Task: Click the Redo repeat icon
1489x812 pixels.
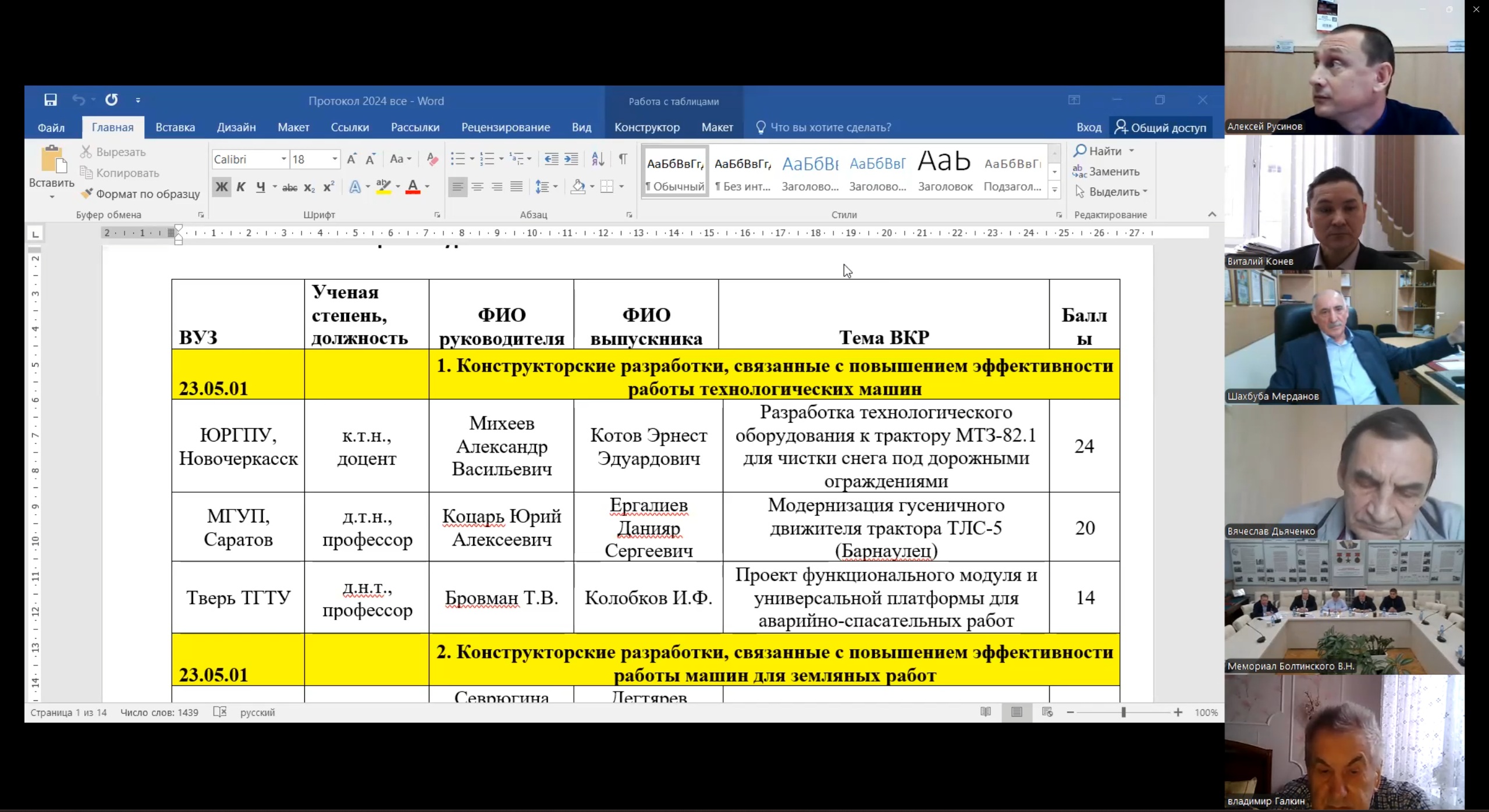Action: 111,100
